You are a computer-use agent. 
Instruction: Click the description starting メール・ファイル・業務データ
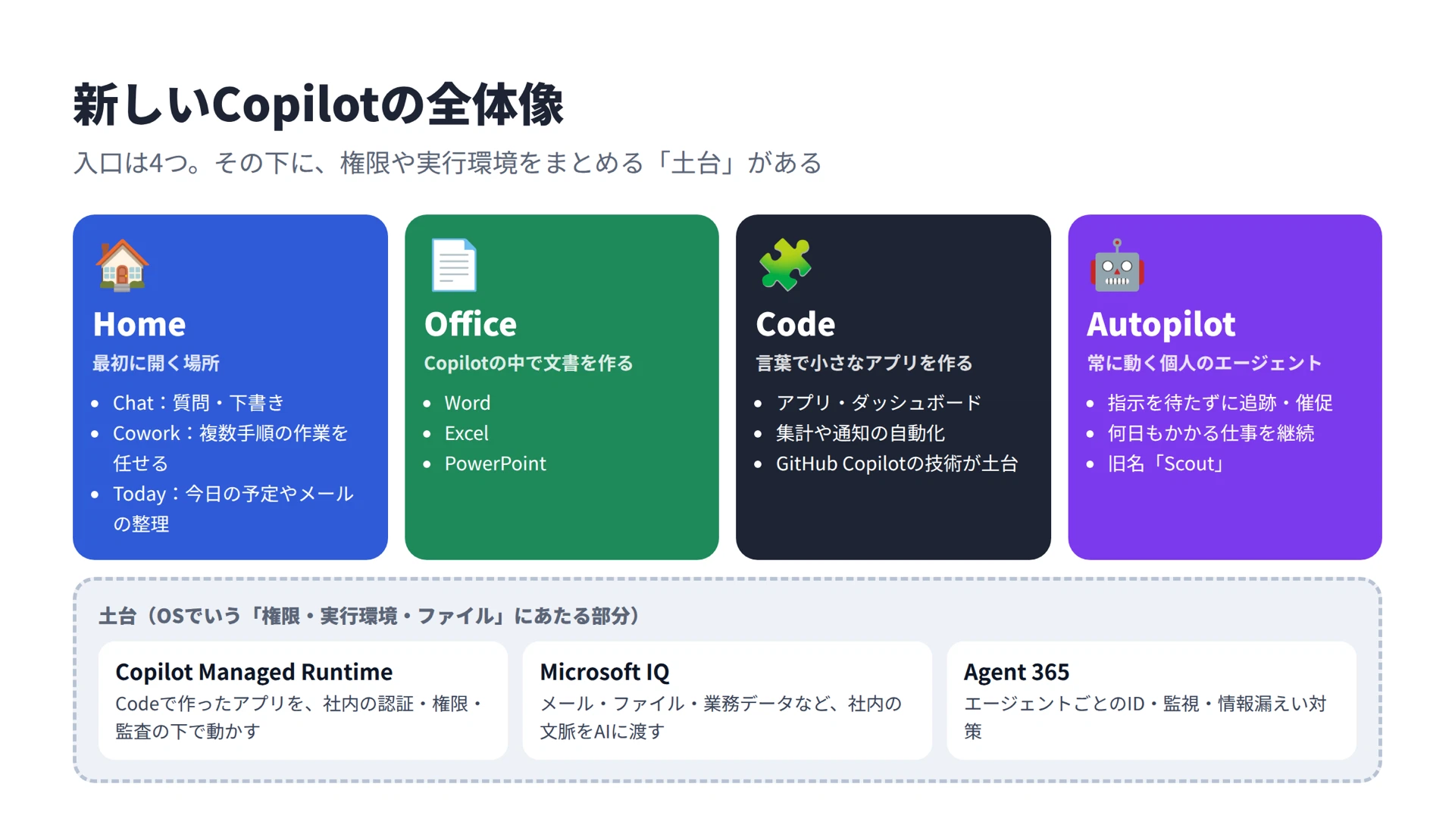[x=721, y=717]
